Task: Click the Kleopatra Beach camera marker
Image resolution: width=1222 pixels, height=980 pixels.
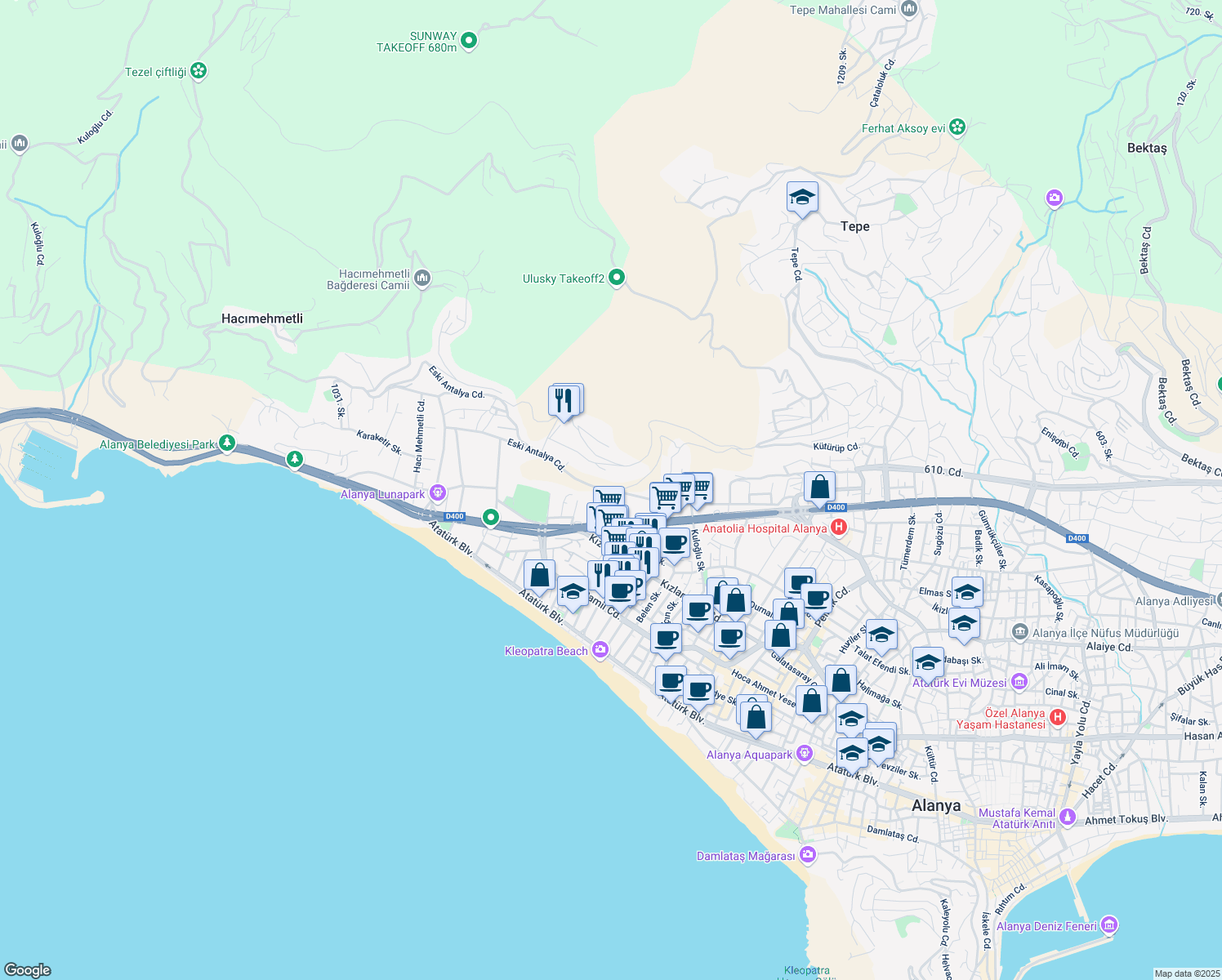Action: [x=600, y=650]
